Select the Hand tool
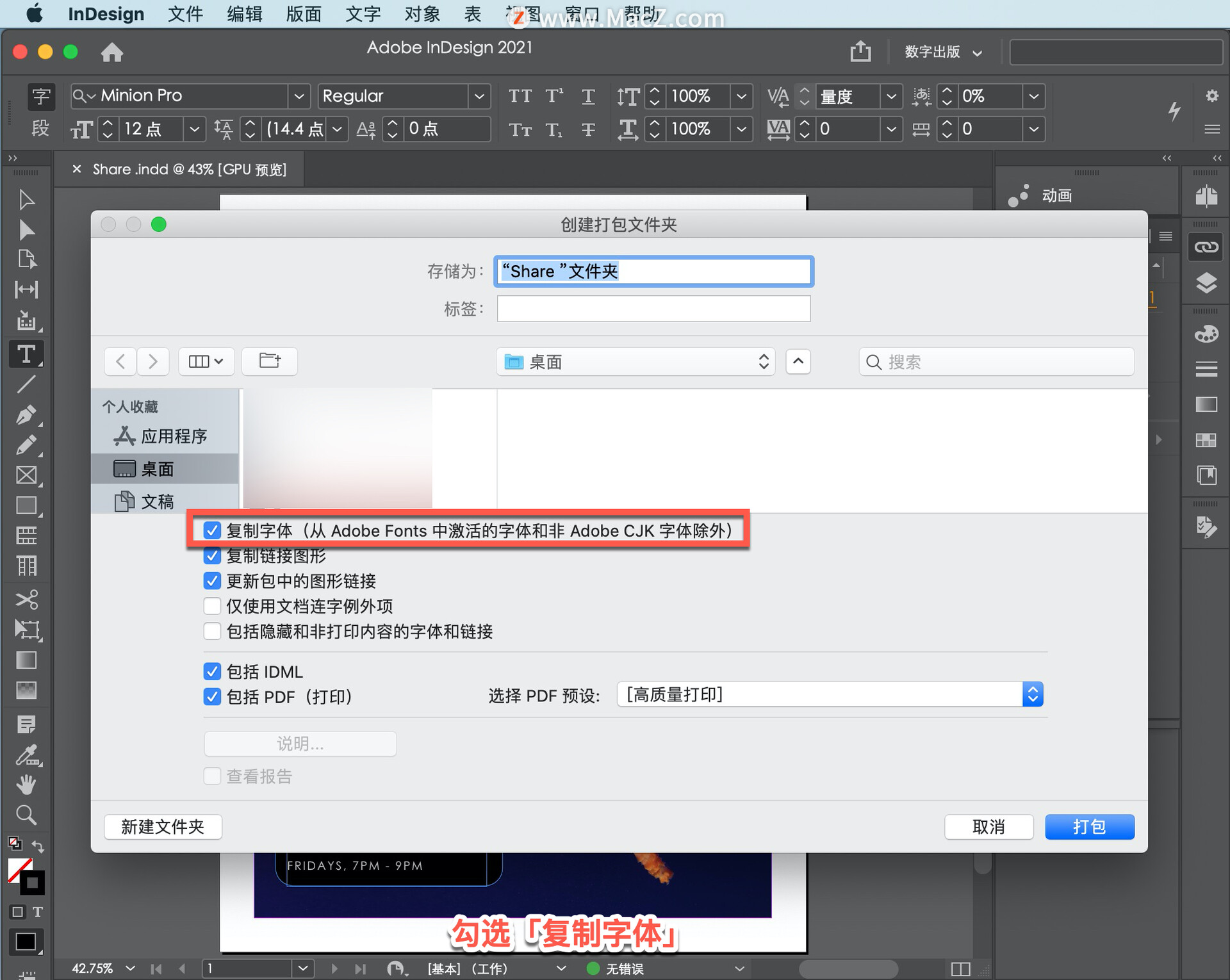This screenshot has height=980, width=1230. (26, 784)
